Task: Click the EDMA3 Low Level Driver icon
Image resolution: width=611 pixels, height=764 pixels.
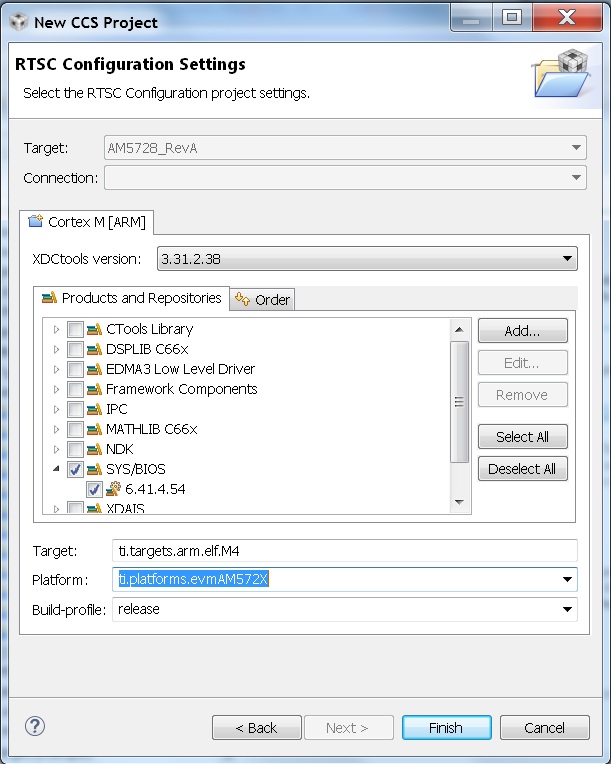Action: (x=95, y=369)
